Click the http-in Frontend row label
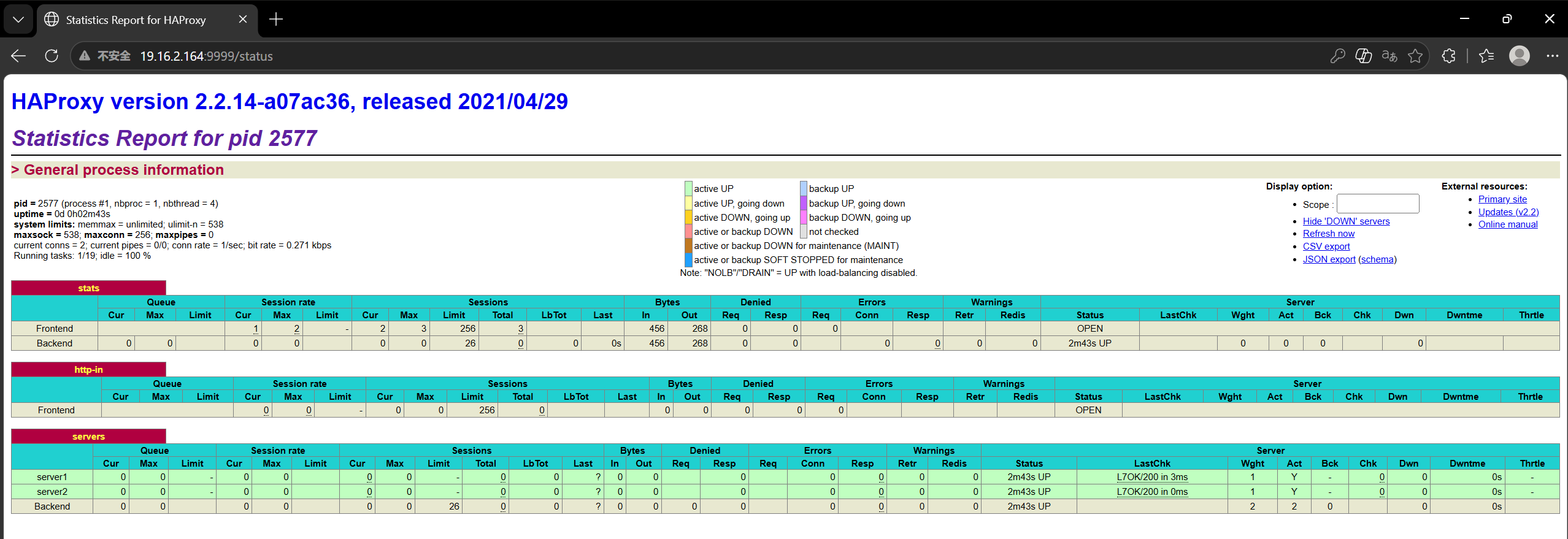 [56, 410]
